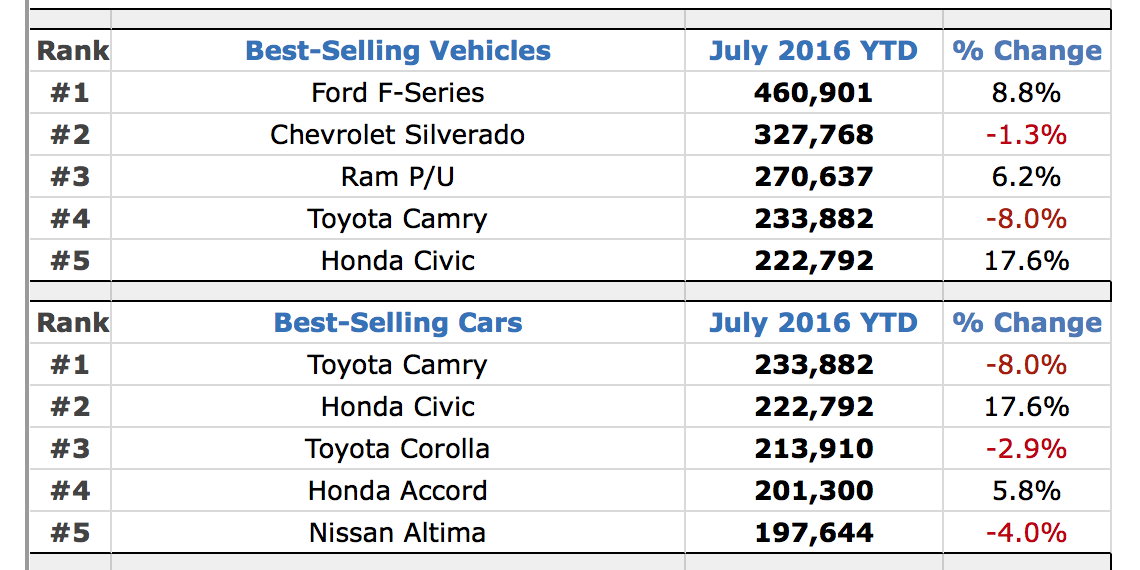Click the 8.8% change value
Image resolution: width=1140 pixels, height=570 pixels.
click(1026, 93)
